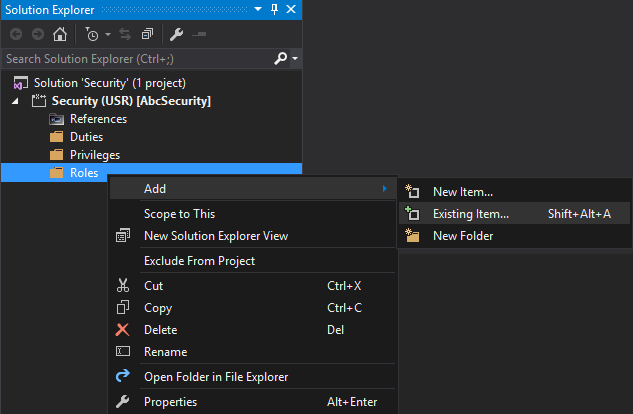Open Properties via wrench toolbar icon
Image resolution: width=633 pixels, height=414 pixels.
pos(176,34)
